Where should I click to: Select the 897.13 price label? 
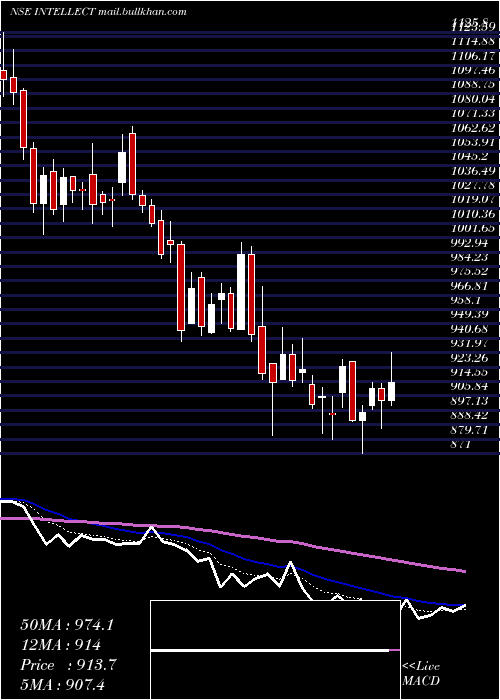click(469, 401)
